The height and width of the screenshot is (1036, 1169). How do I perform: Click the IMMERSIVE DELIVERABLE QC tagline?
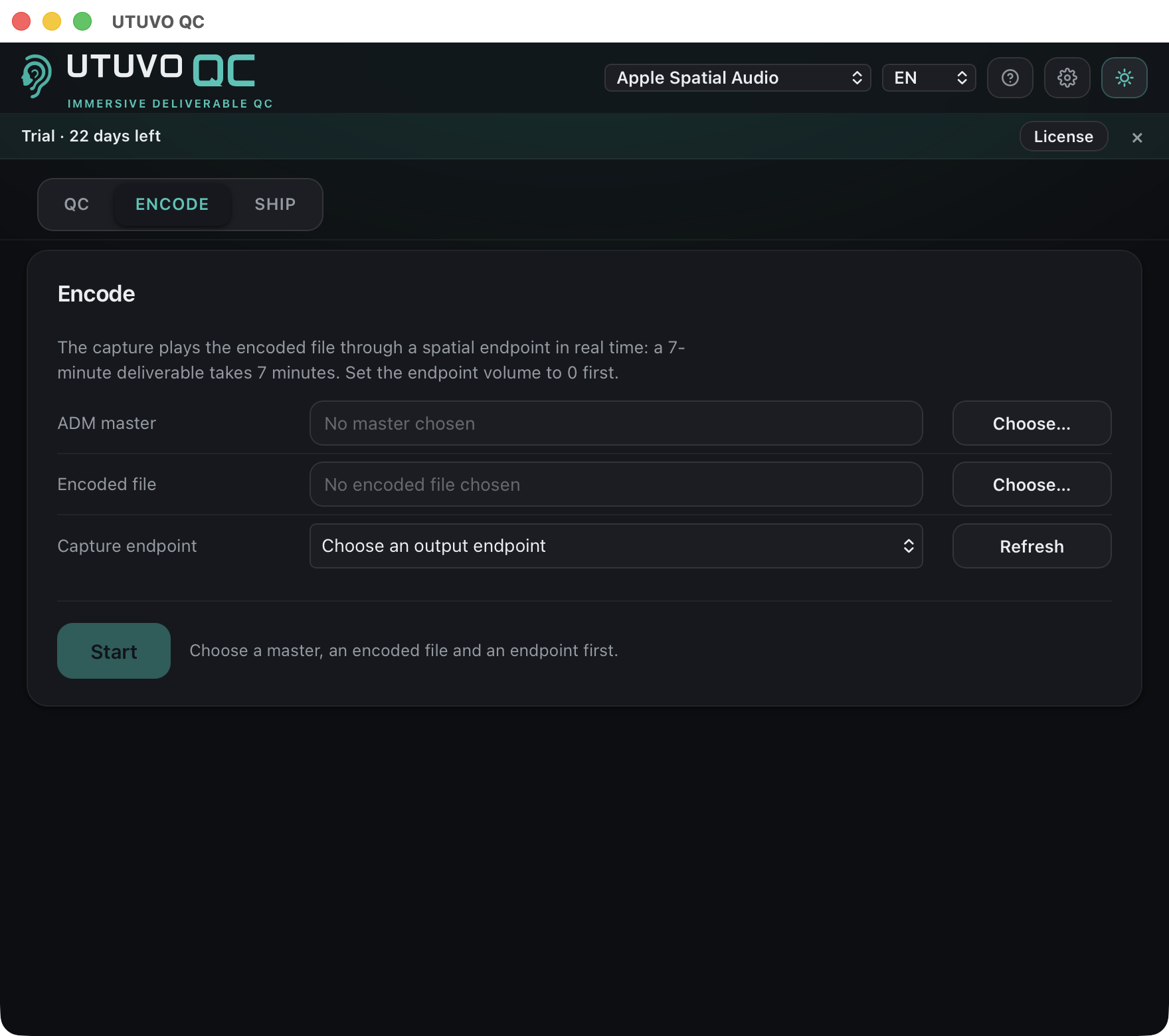[x=170, y=104]
